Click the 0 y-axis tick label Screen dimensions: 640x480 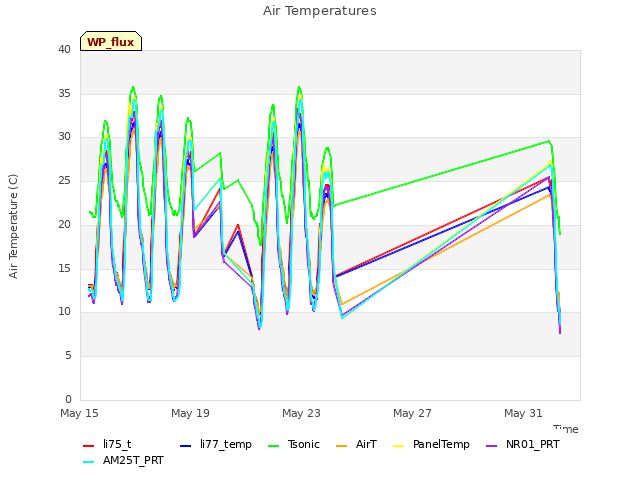(68, 399)
